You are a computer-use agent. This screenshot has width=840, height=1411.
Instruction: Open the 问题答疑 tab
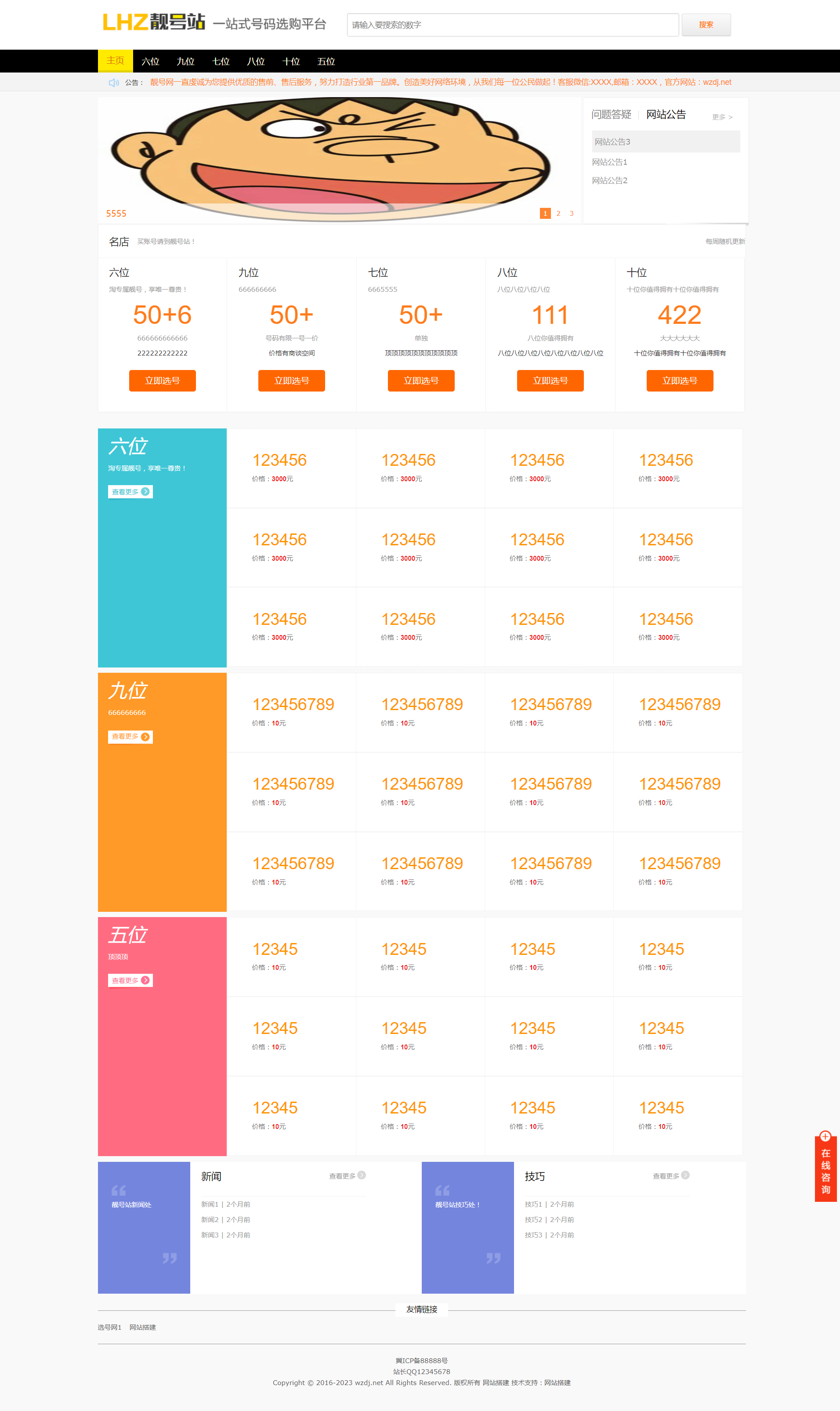611,115
